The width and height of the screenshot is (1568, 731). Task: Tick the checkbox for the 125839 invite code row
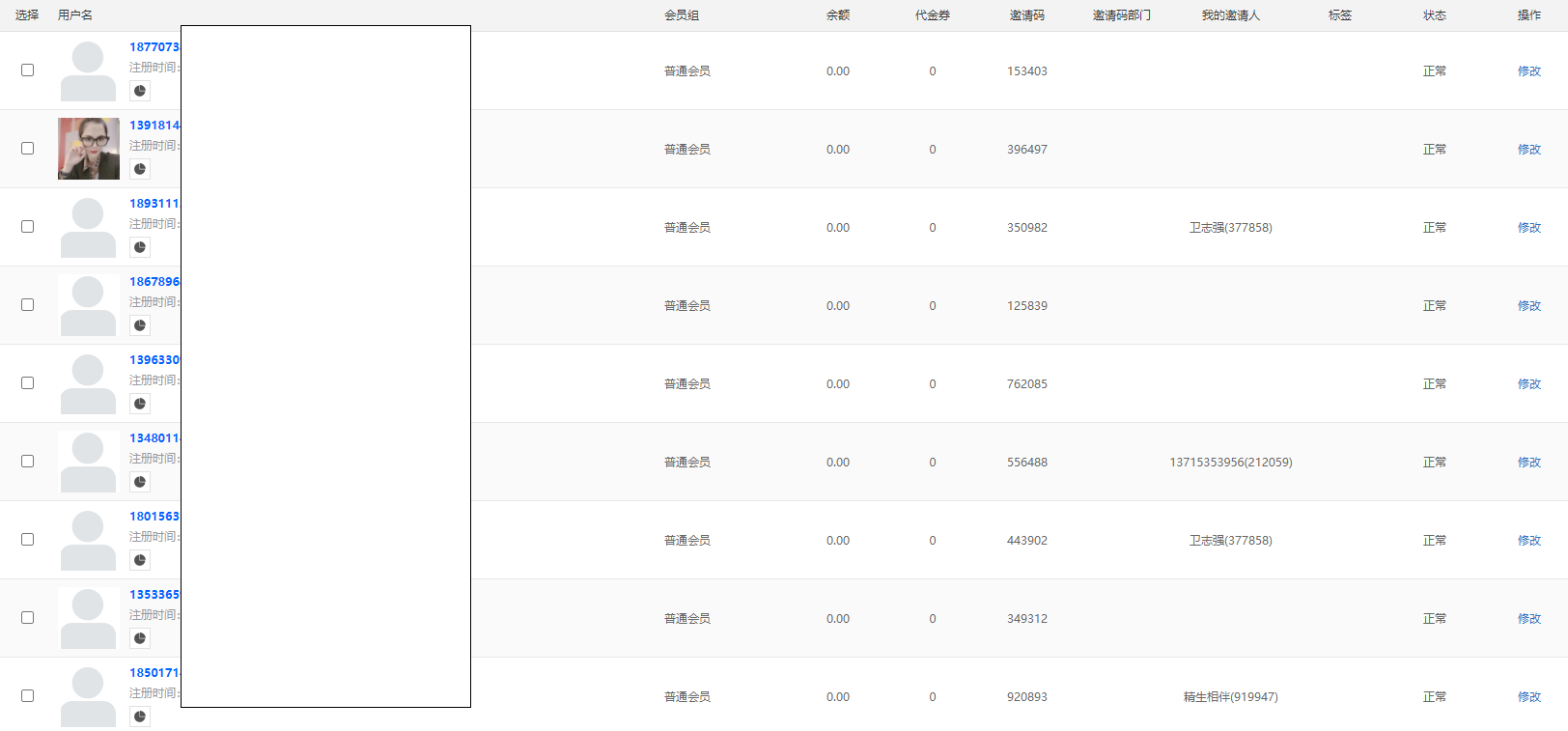[x=27, y=305]
